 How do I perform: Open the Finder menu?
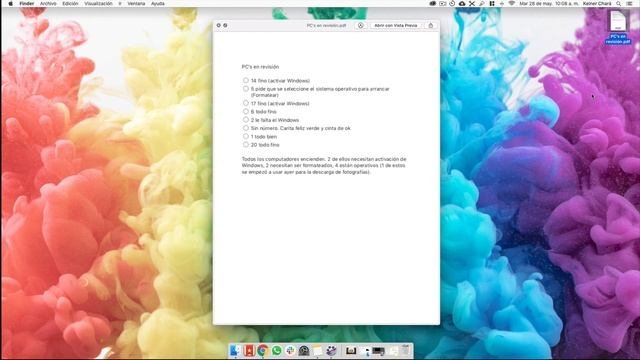click(27, 4)
